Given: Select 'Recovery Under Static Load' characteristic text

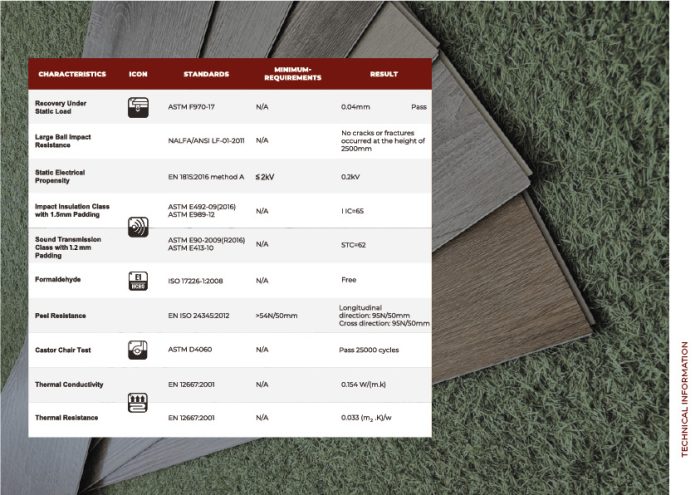Looking at the screenshot, I should tap(61, 107).
